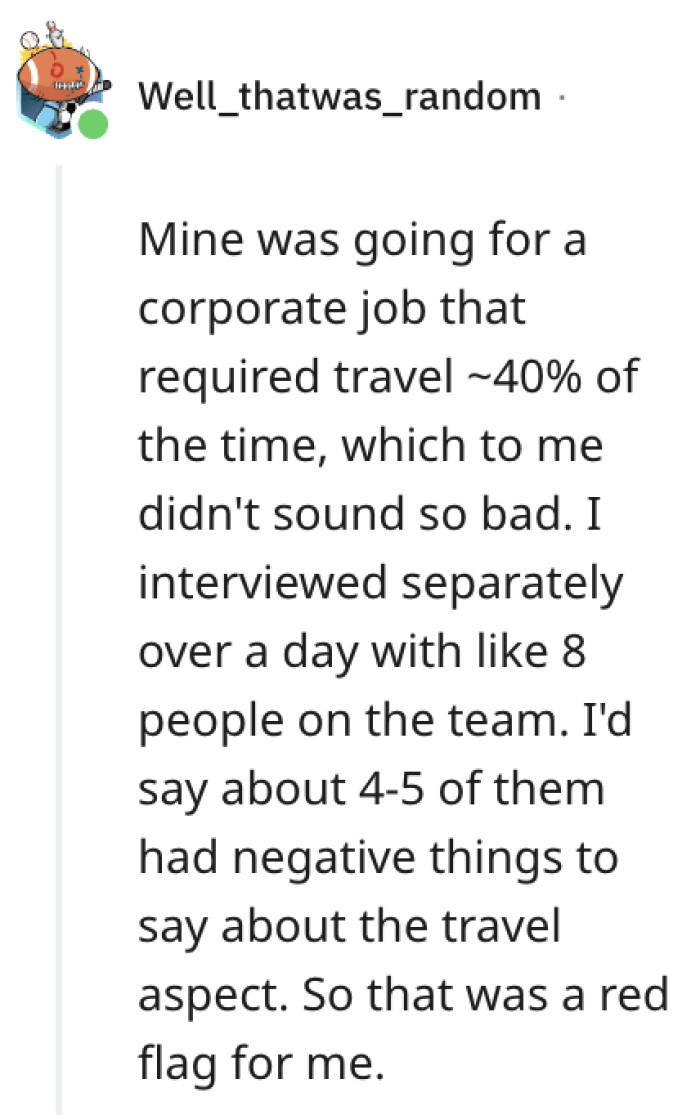Image resolution: width=700 pixels, height=1115 pixels.
Task: Click the yellow starburst decoration near the avatar
Action: tap(26, 54)
